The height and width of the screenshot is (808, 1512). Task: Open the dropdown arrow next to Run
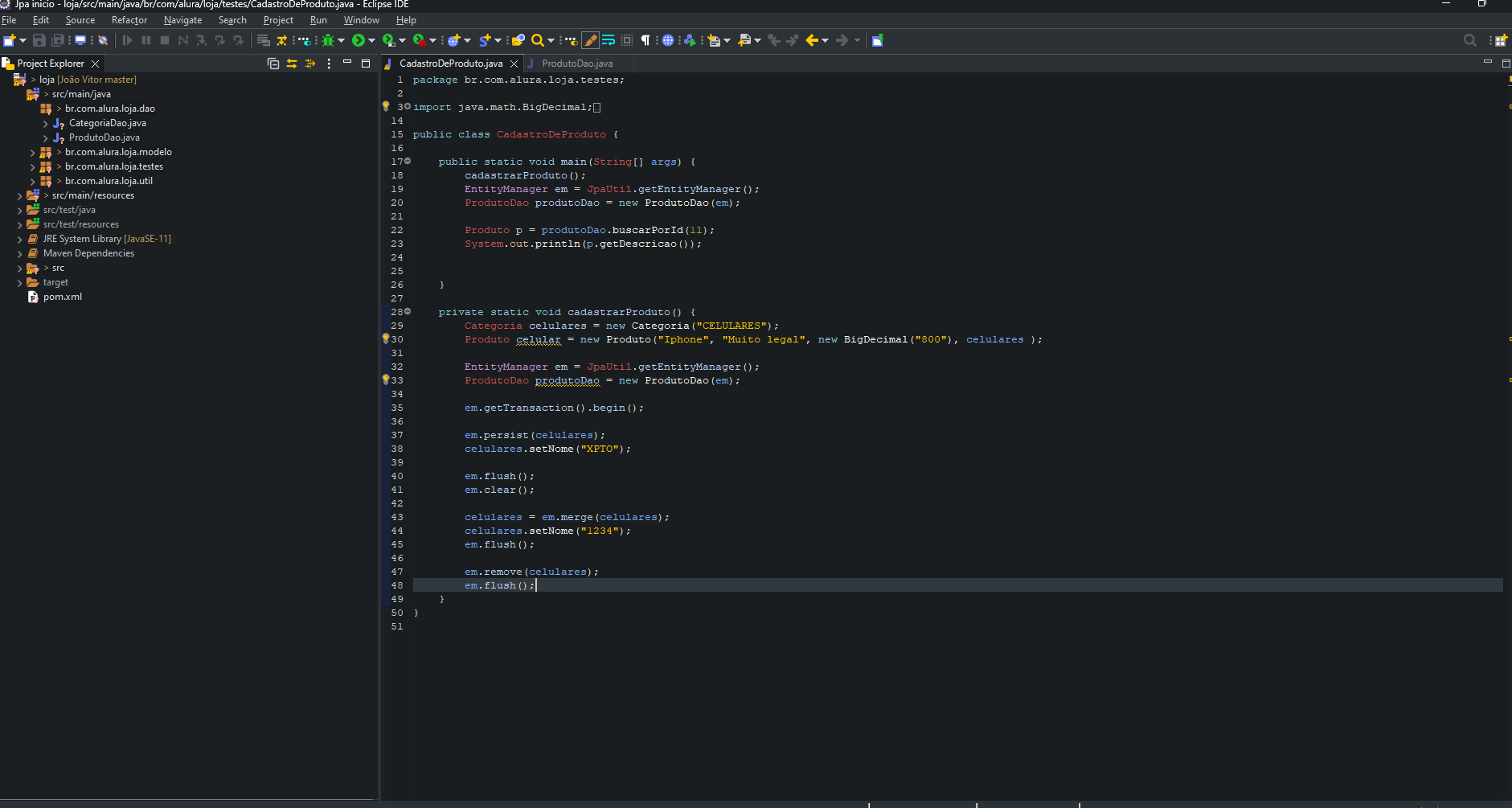[372, 40]
